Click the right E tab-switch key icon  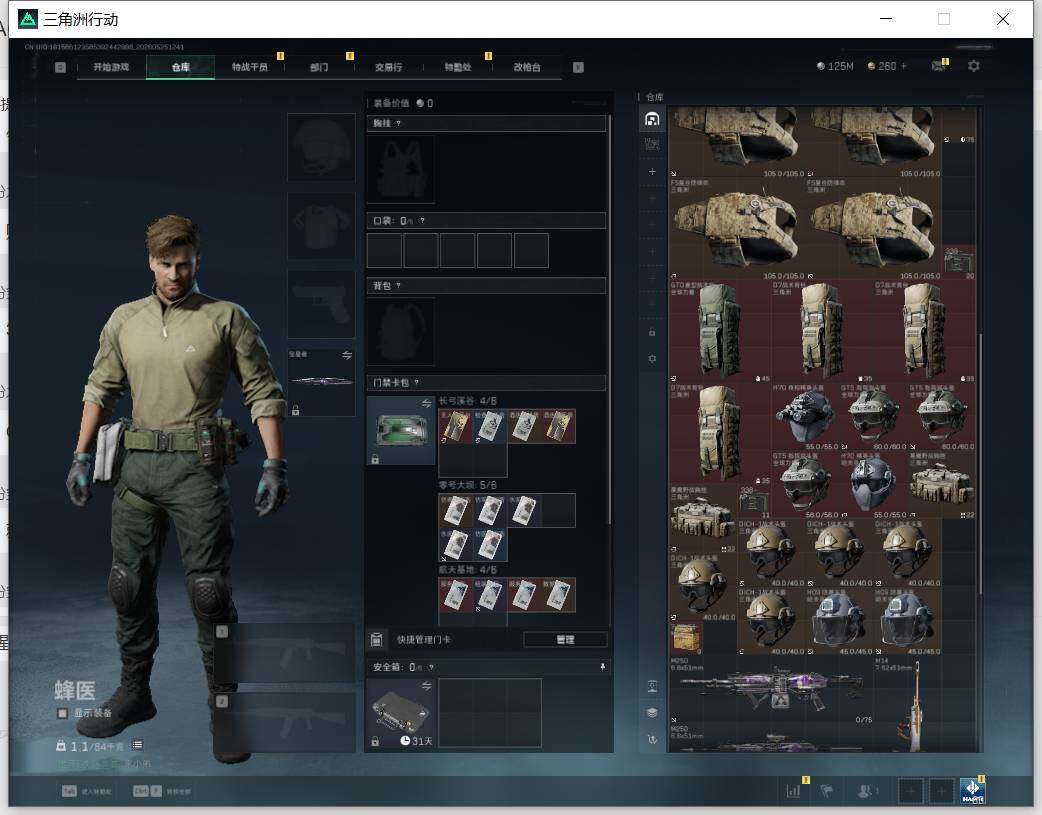pyautogui.click(x=578, y=67)
